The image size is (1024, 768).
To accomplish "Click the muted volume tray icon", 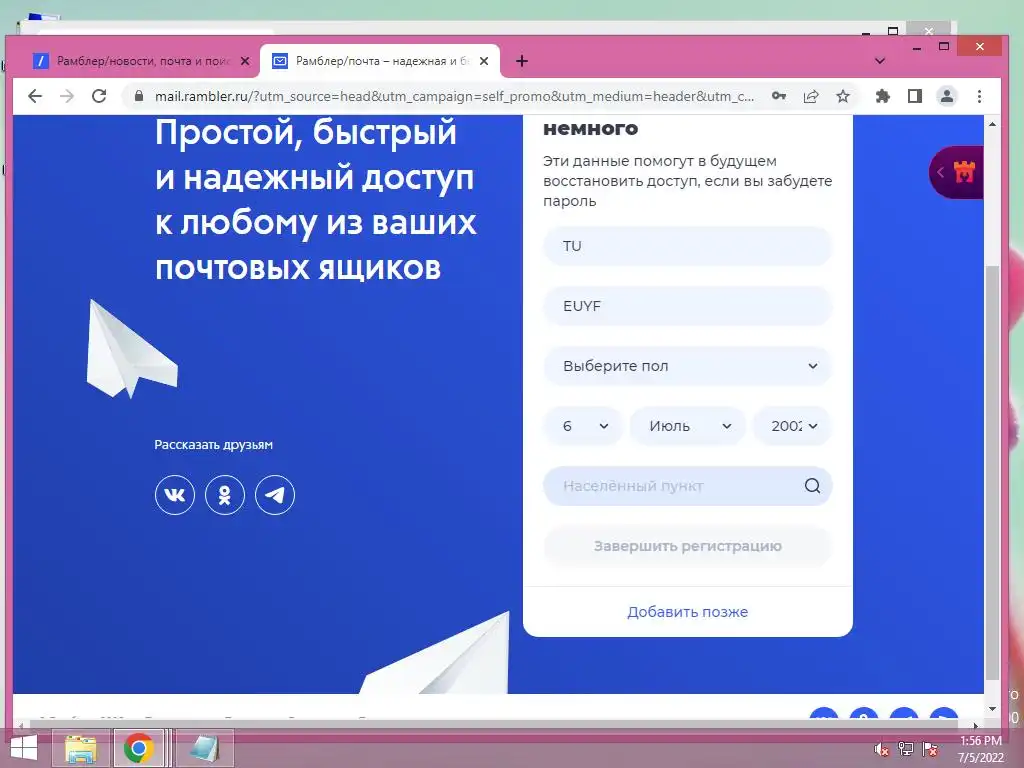I will pyautogui.click(x=881, y=750).
